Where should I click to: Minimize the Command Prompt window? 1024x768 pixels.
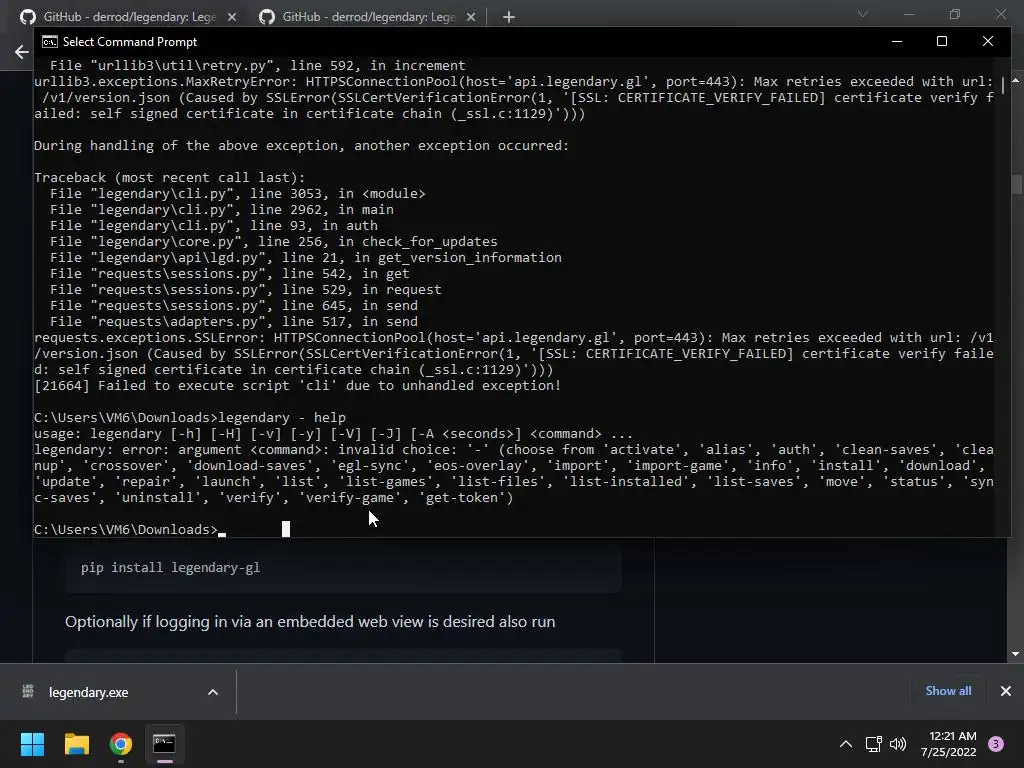[x=897, y=41]
